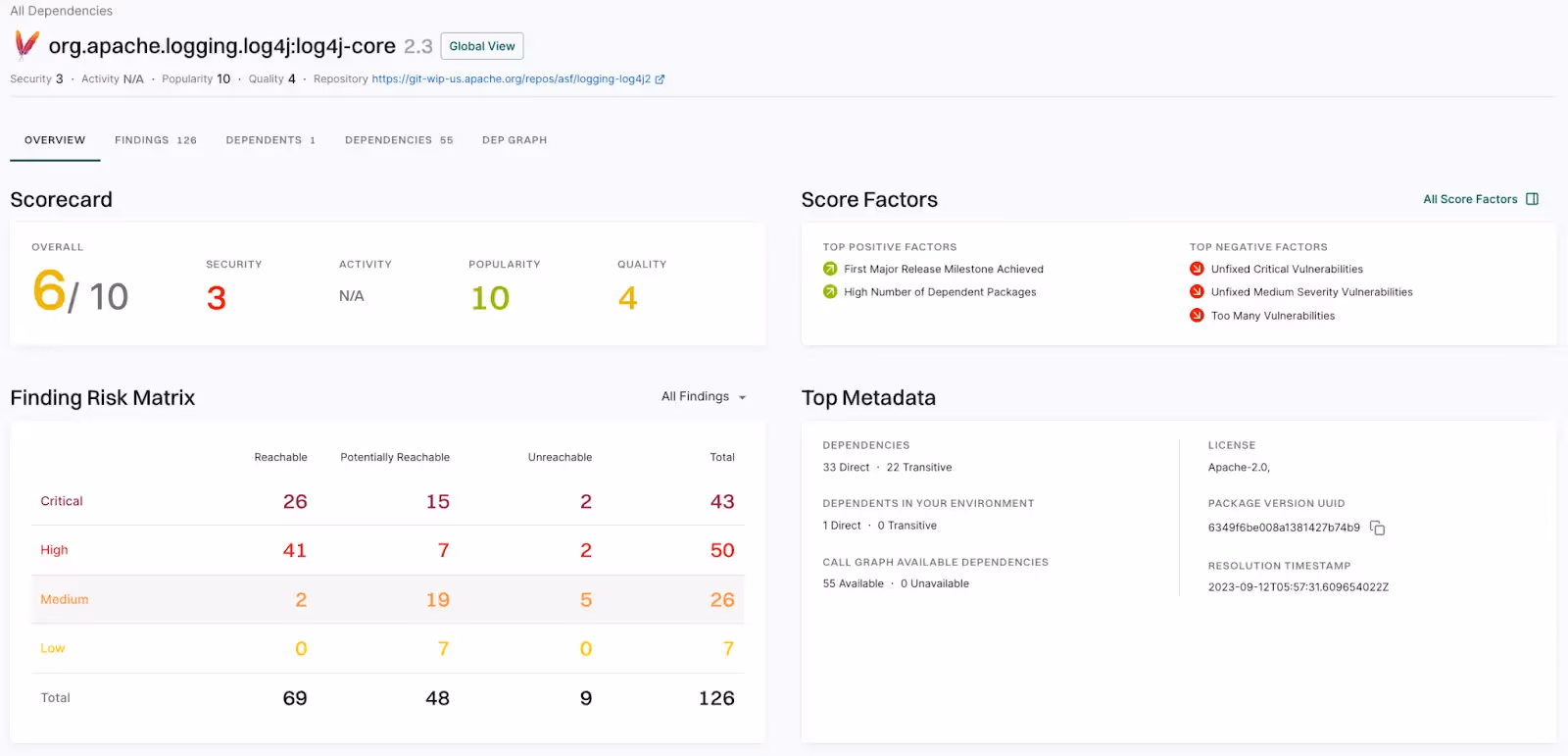Open the All Findings dropdown
Screen dimensions: 1568x756
point(704,397)
